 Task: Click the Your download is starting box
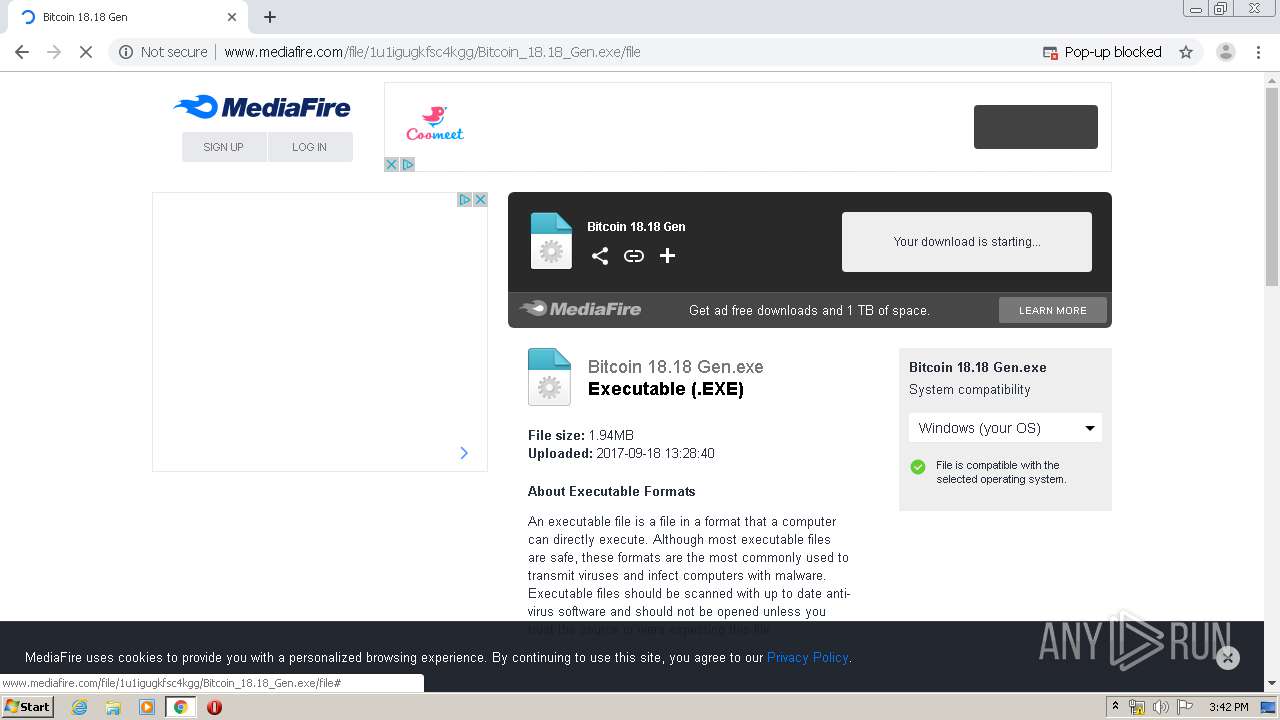click(967, 242)
